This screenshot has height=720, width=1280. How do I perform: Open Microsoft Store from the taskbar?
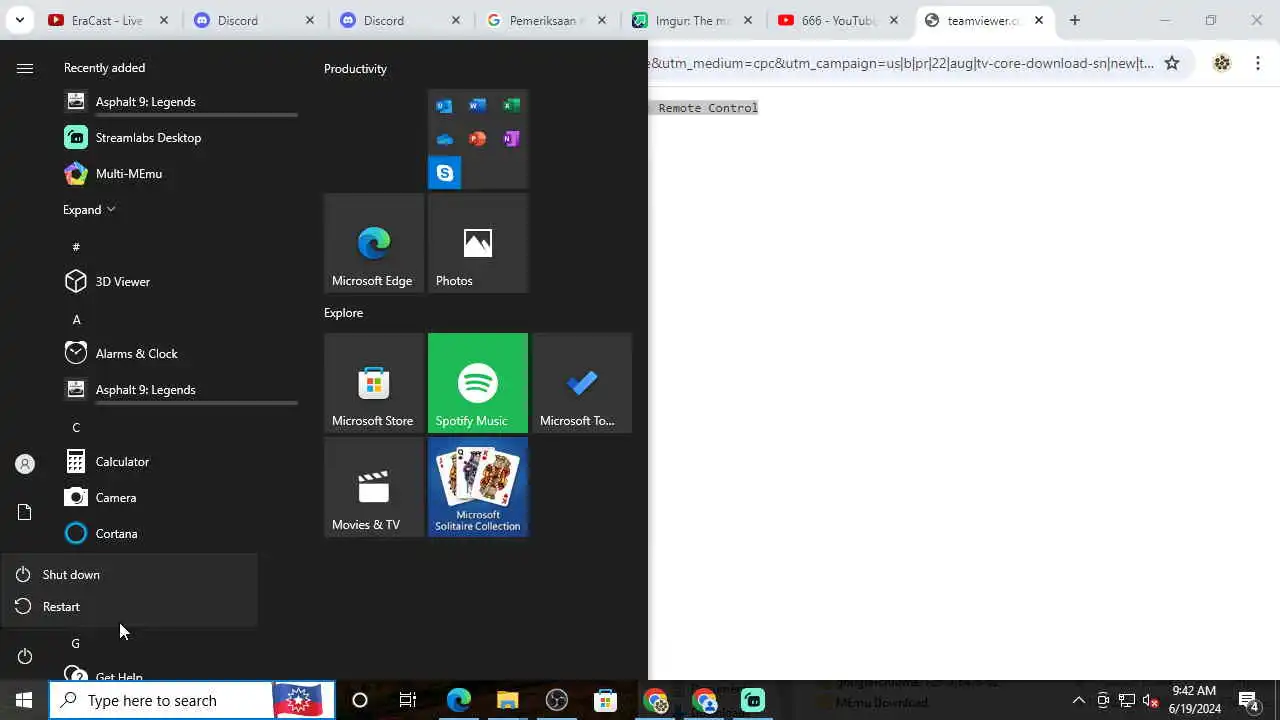[x=605, y=700]
